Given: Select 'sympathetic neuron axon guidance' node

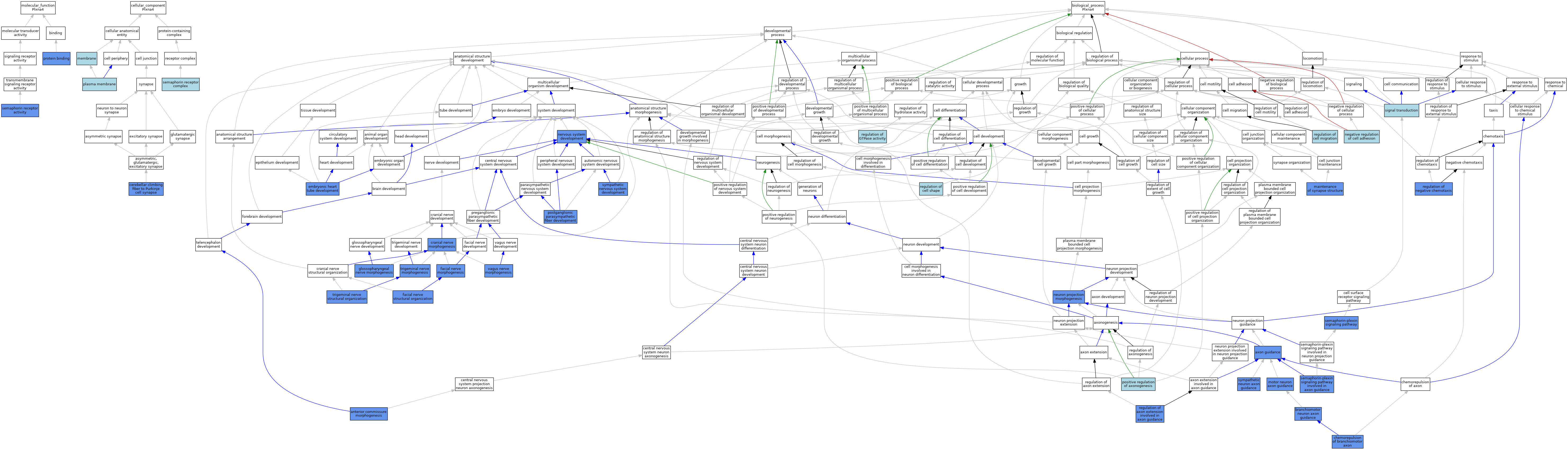Looking at the screenshot, I should click(1248, 384).
